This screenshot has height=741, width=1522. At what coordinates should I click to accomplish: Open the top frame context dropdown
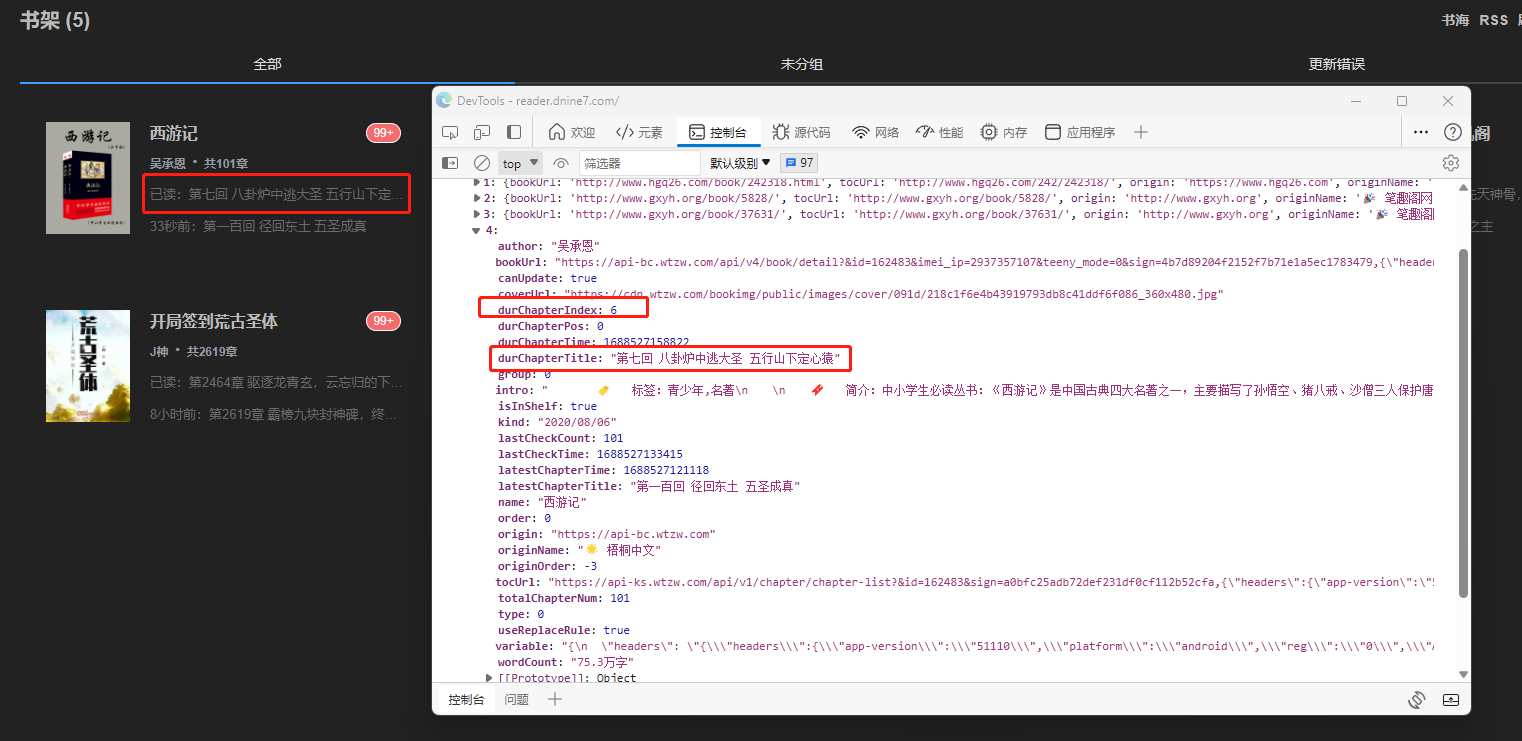tap(519, 162)
